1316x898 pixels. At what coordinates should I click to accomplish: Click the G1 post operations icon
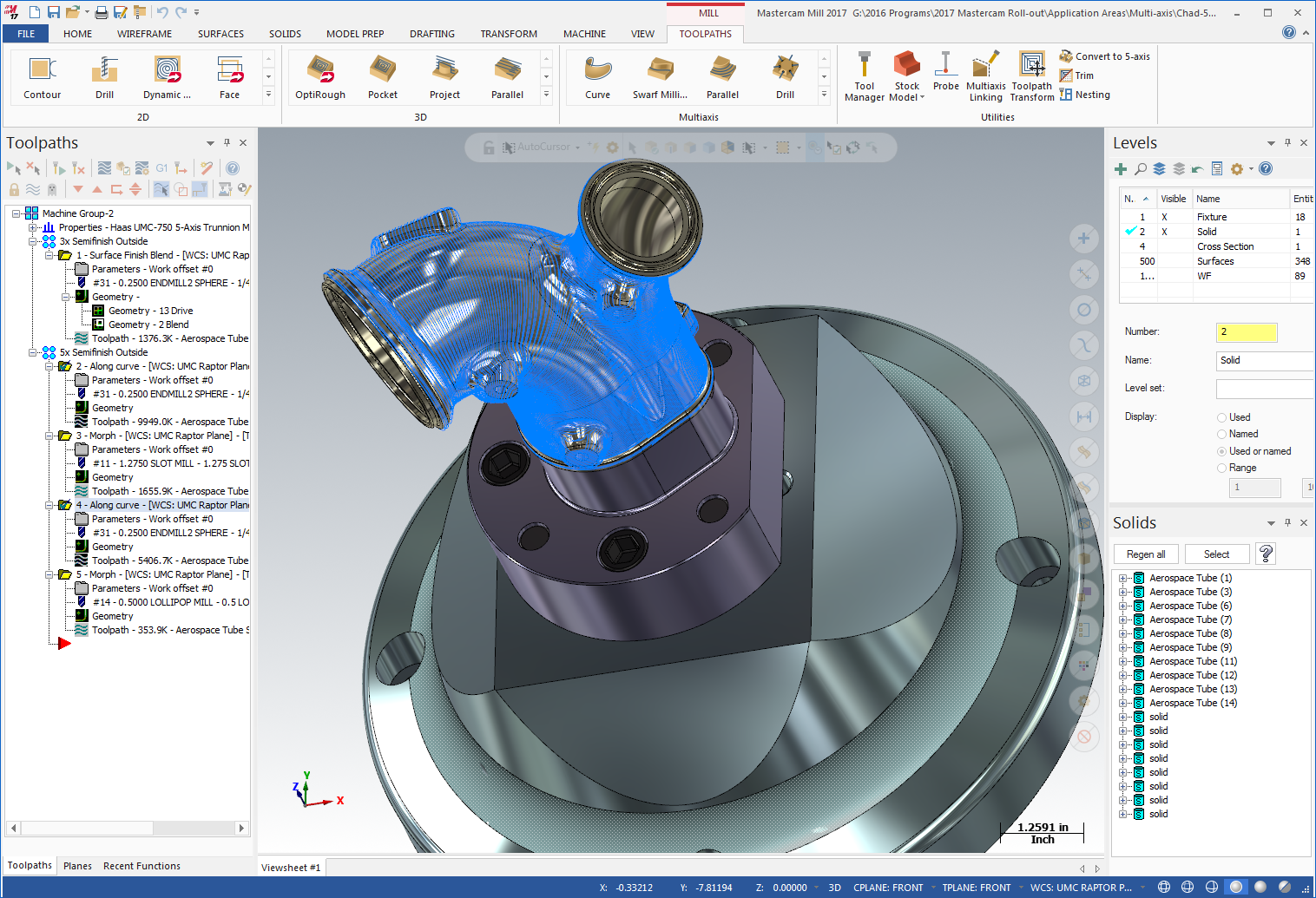(x=162, y=168)
